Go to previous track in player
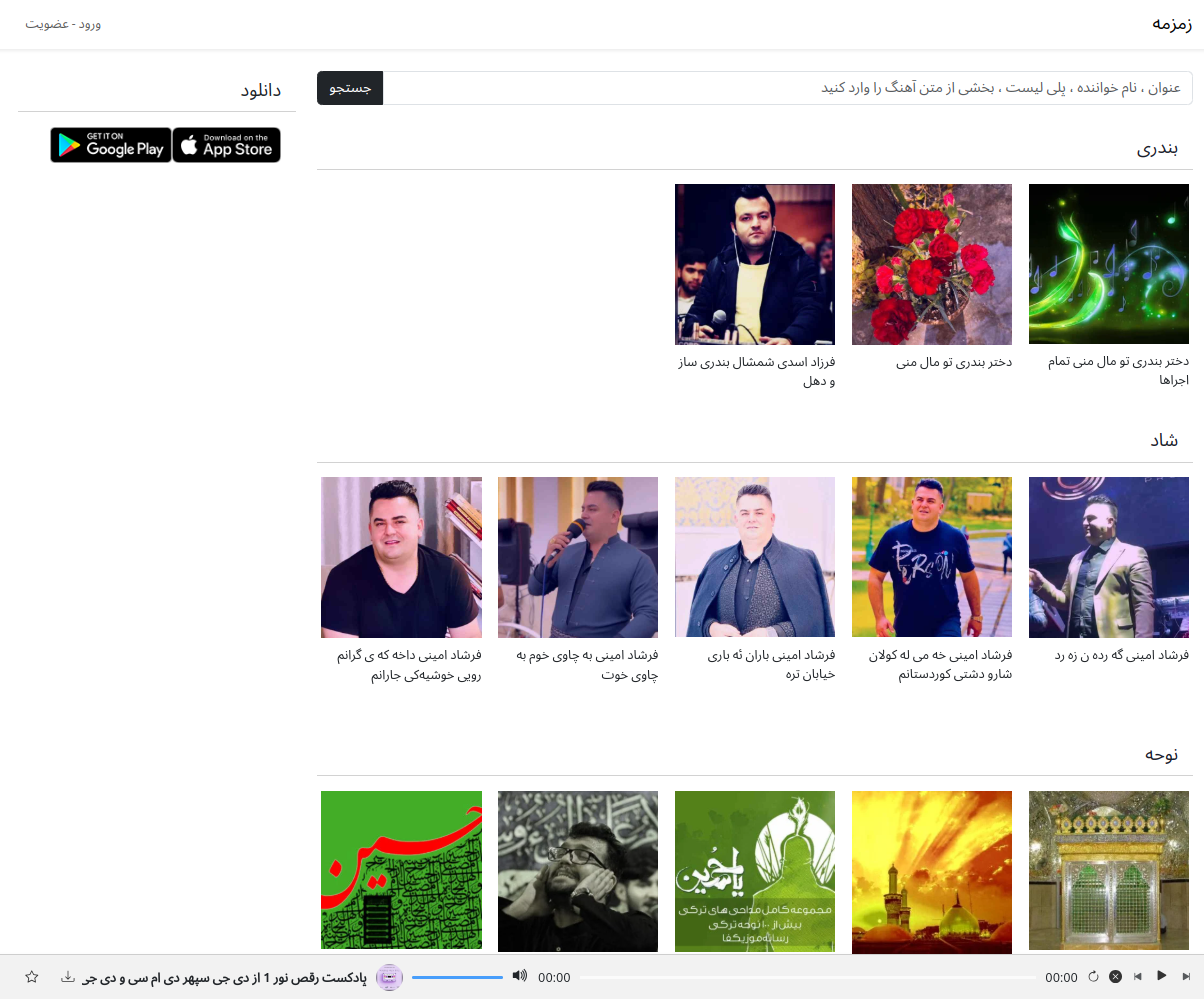This screenshot has width=1204, height=999. coord(1137,977)
